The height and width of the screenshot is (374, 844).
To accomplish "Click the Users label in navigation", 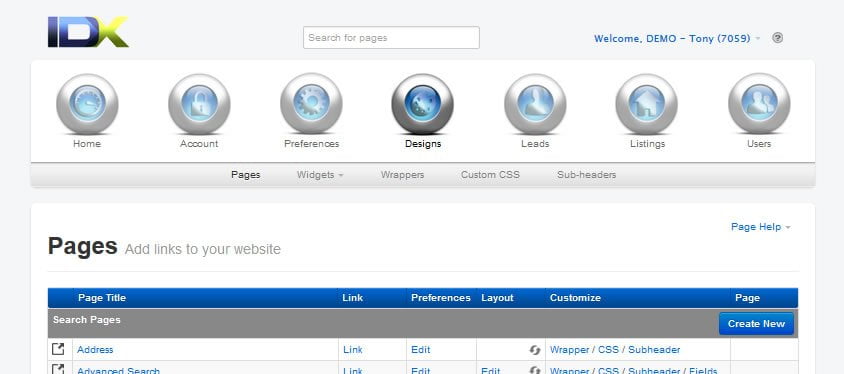I will tap(759, 144).
